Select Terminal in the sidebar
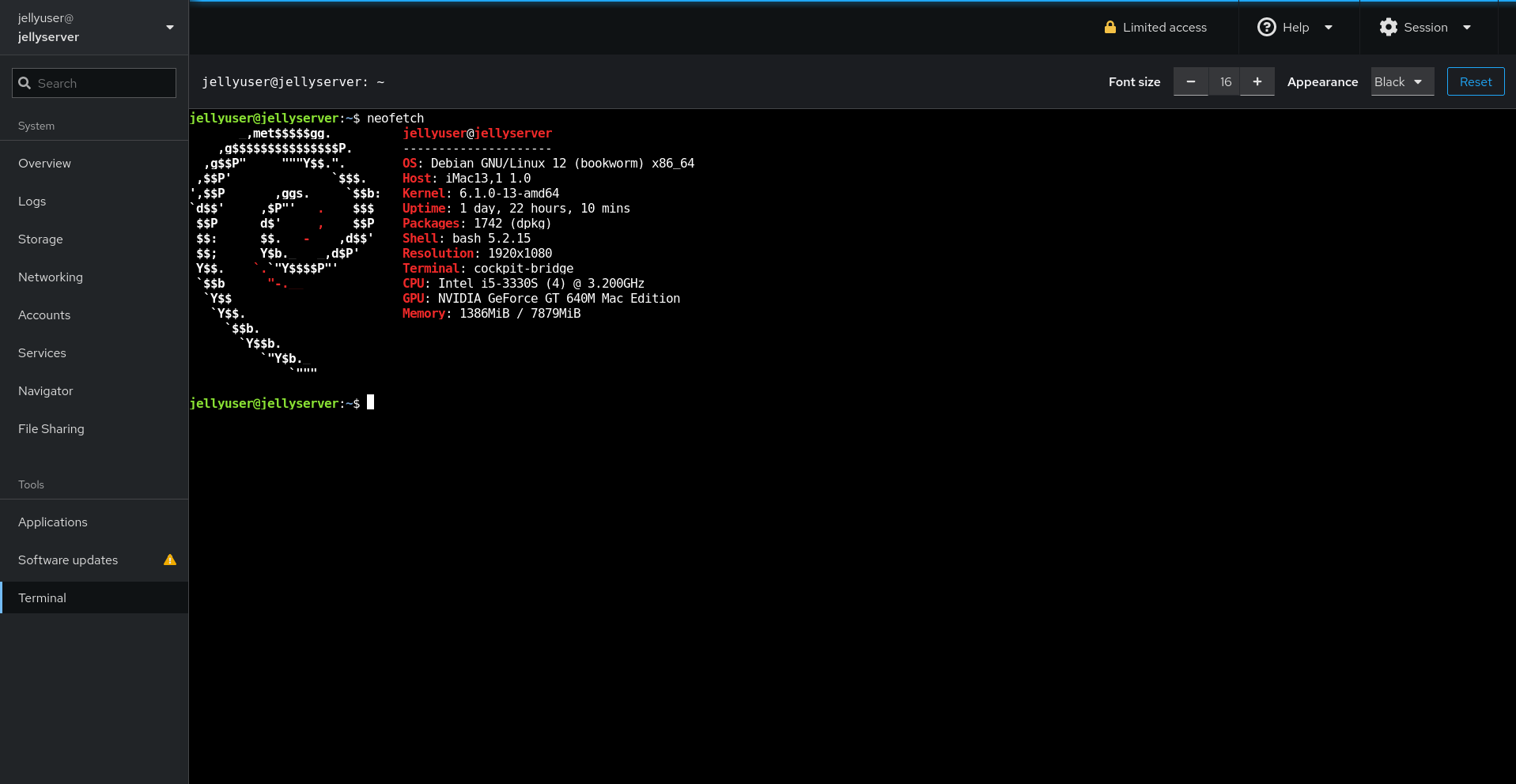The height and width of the screenshot is (784, 1516). point(94,598)
